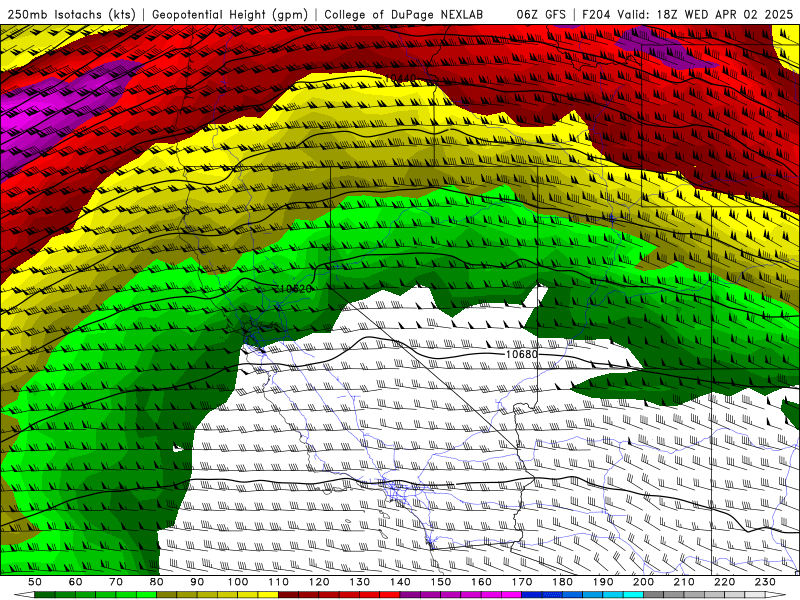800x600 pixels.
Task: Click the dark maroon swatch right of 110
Action: (288, 595)
